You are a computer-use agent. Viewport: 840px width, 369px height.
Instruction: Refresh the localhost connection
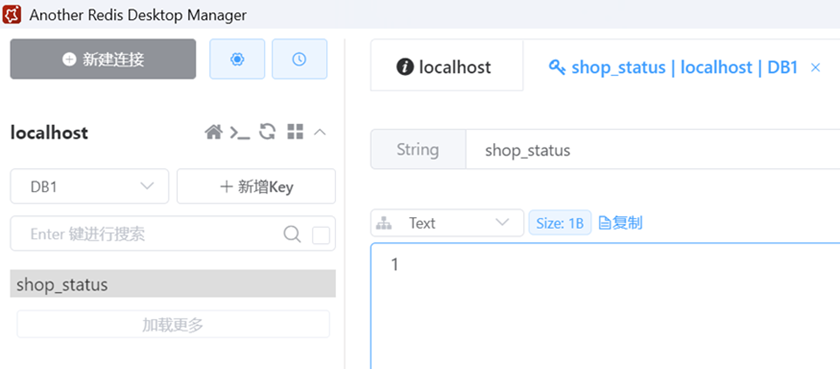coord(267,132)
